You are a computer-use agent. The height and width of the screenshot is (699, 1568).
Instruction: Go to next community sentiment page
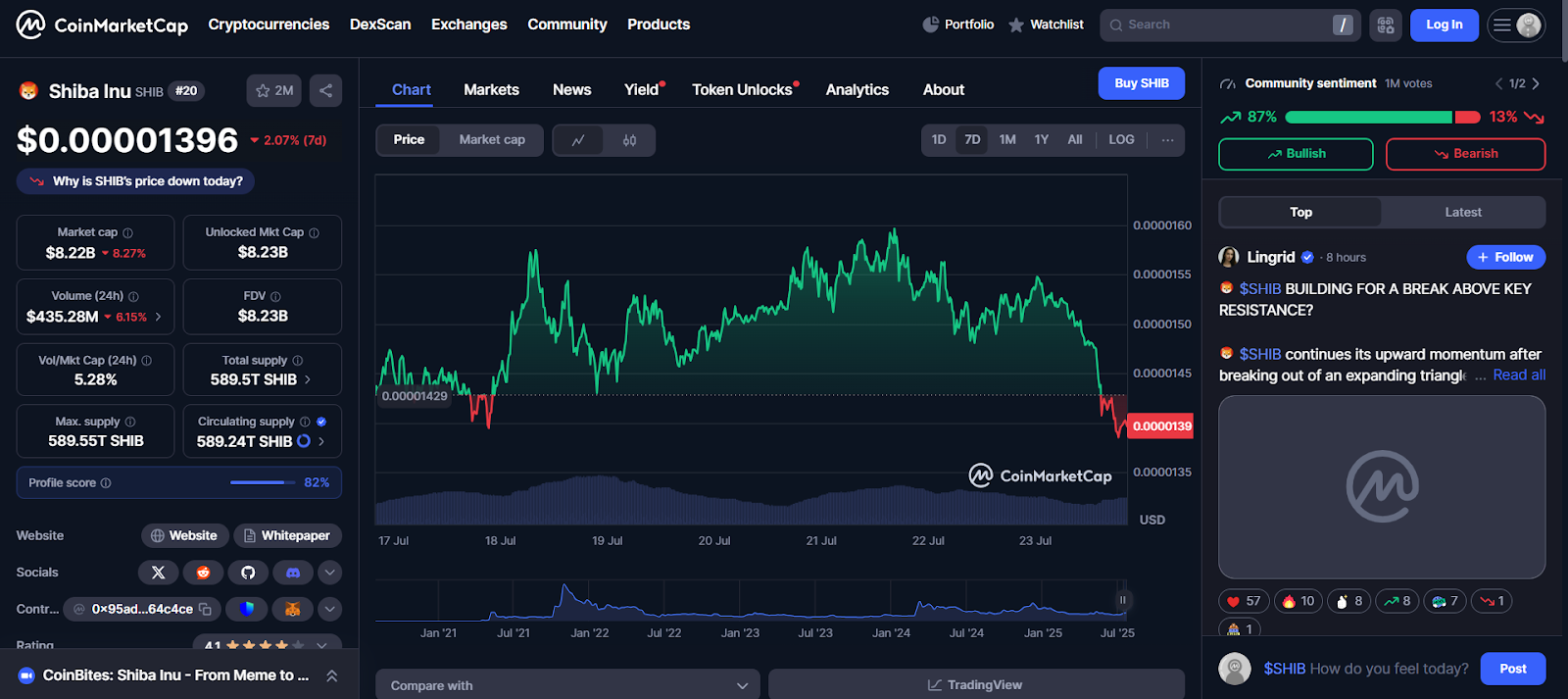point(1536,84)
